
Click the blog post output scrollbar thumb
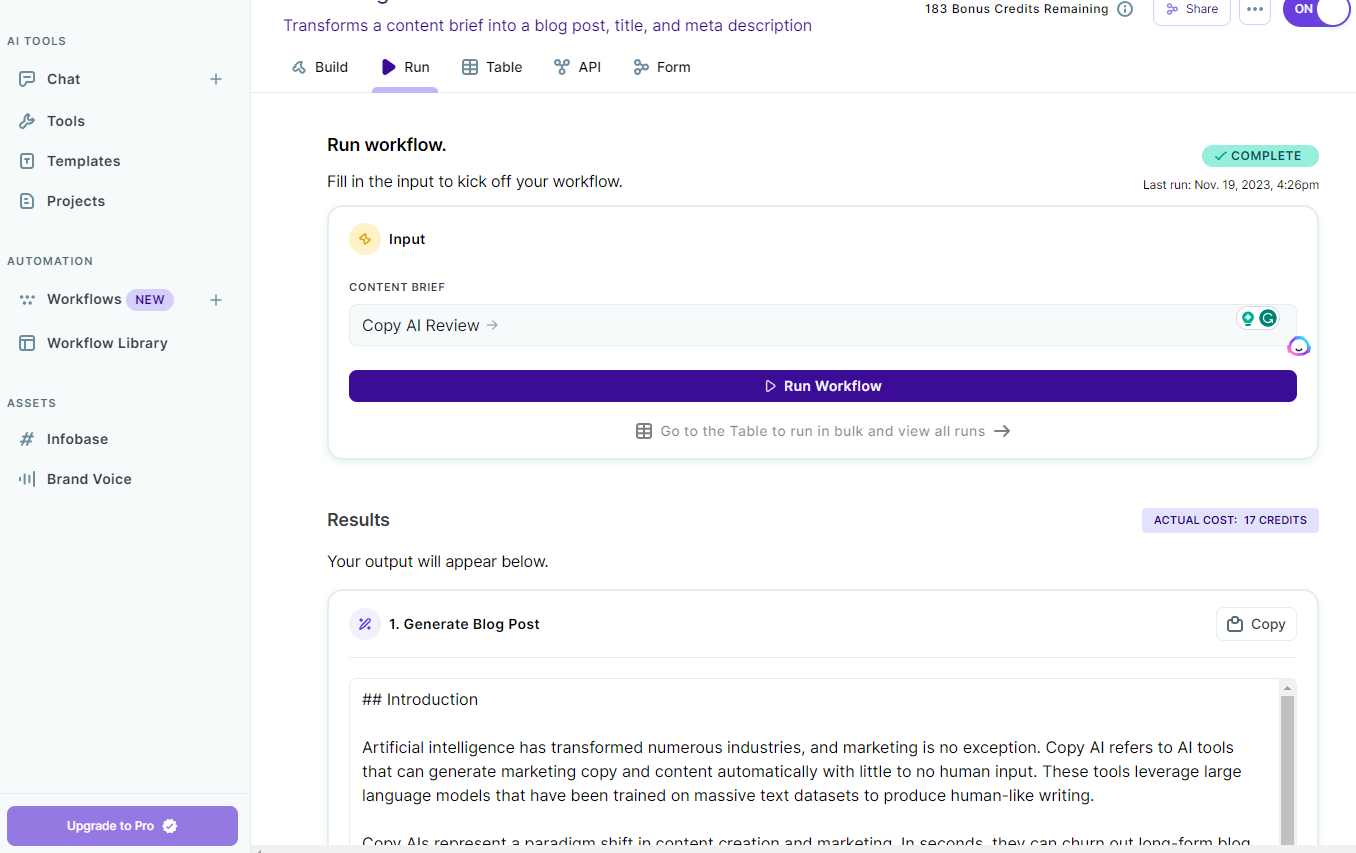coord(1287,770)
